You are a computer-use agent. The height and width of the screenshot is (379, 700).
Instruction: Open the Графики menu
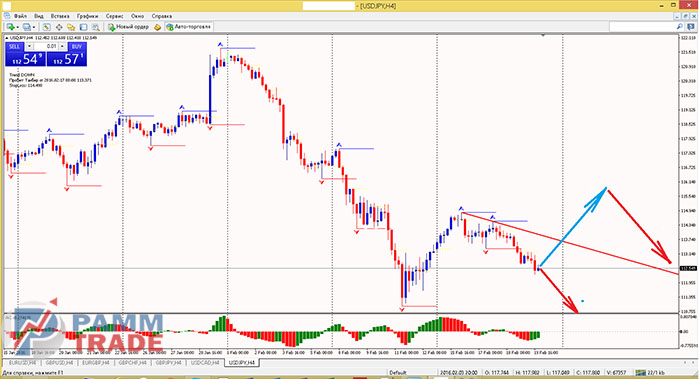click(x=87, y=16)
